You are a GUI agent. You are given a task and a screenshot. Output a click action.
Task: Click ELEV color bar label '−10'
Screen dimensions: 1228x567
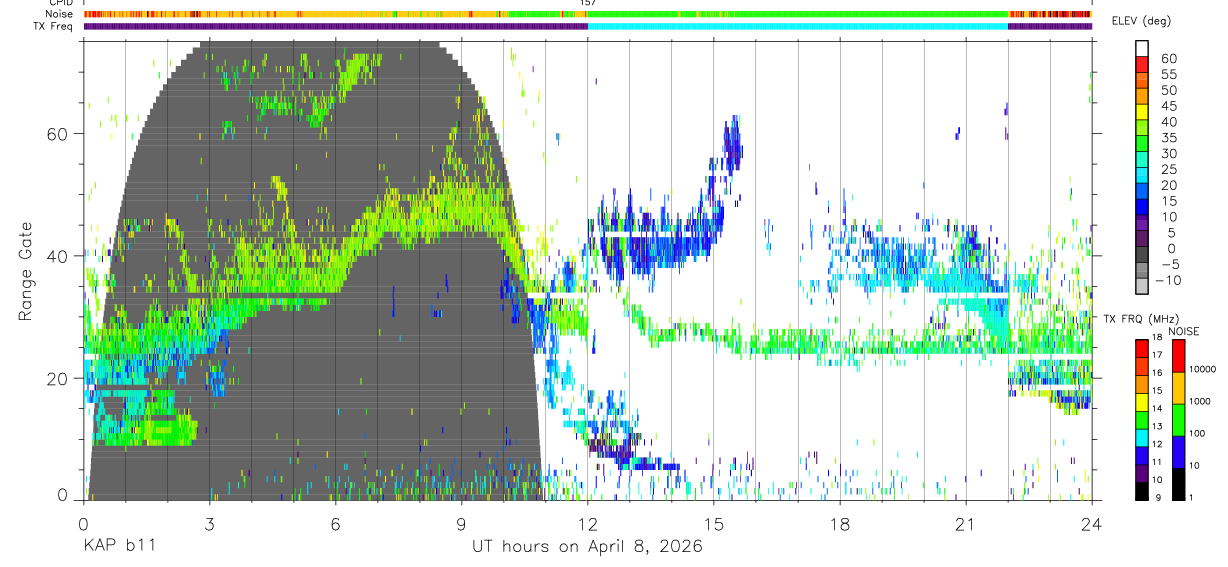tap(1168, 280)
